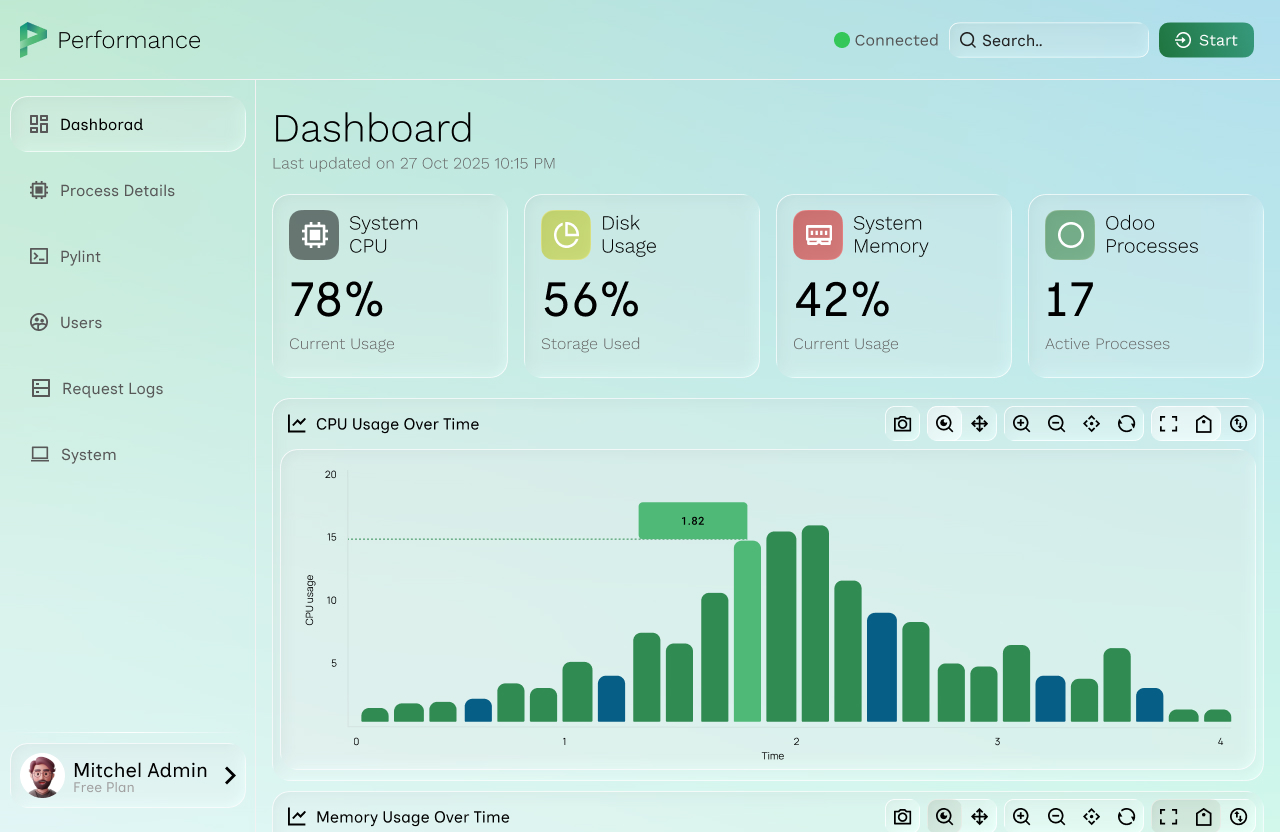This screenshot has width=1280, height=832.
Task: Click the autoscale diamond icon on CPU chart
Action: pyautogui.click(x=1091, y=424)
